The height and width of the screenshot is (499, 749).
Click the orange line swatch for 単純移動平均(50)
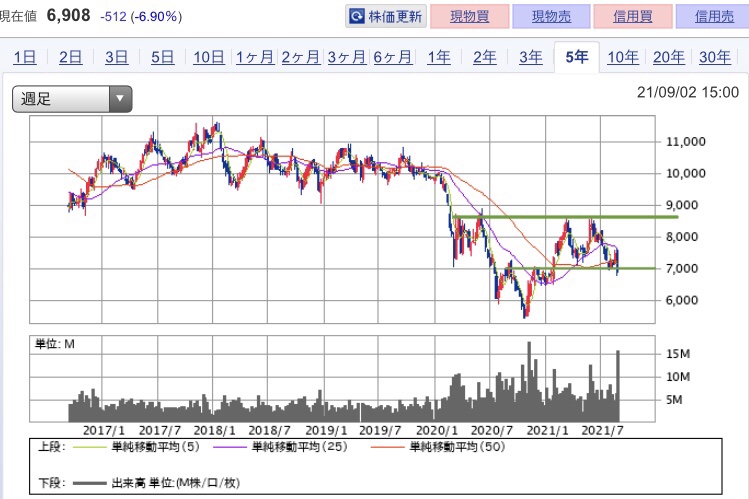click(387, 447)
